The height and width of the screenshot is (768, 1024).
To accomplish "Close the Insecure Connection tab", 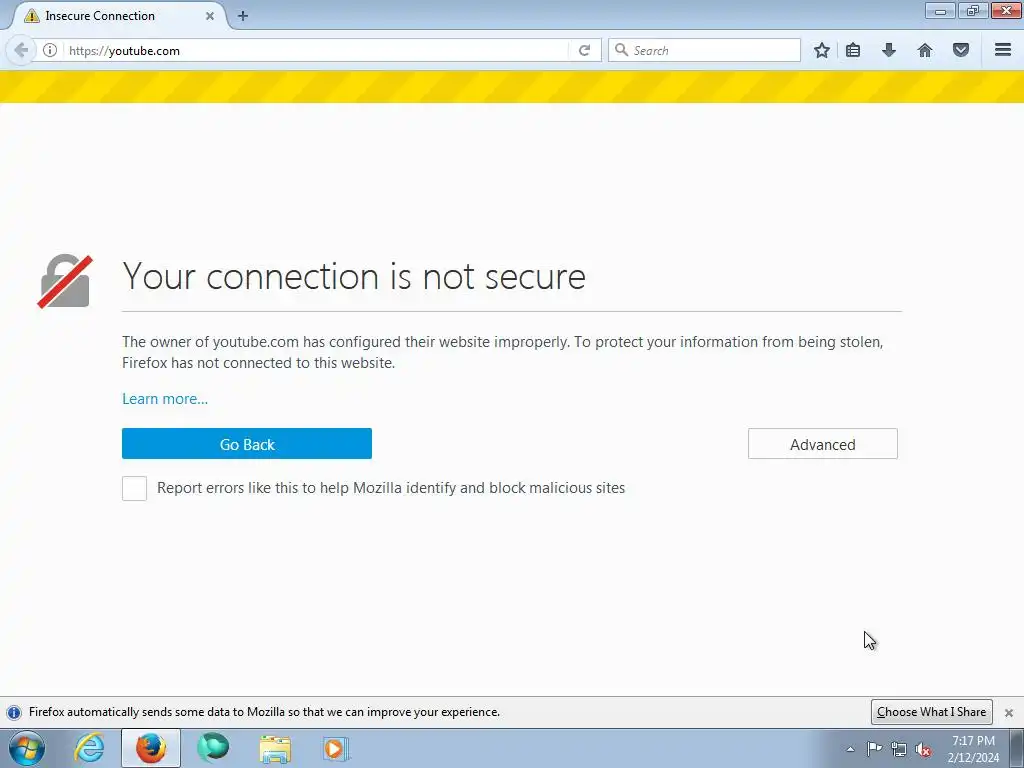I will point(210,16).
